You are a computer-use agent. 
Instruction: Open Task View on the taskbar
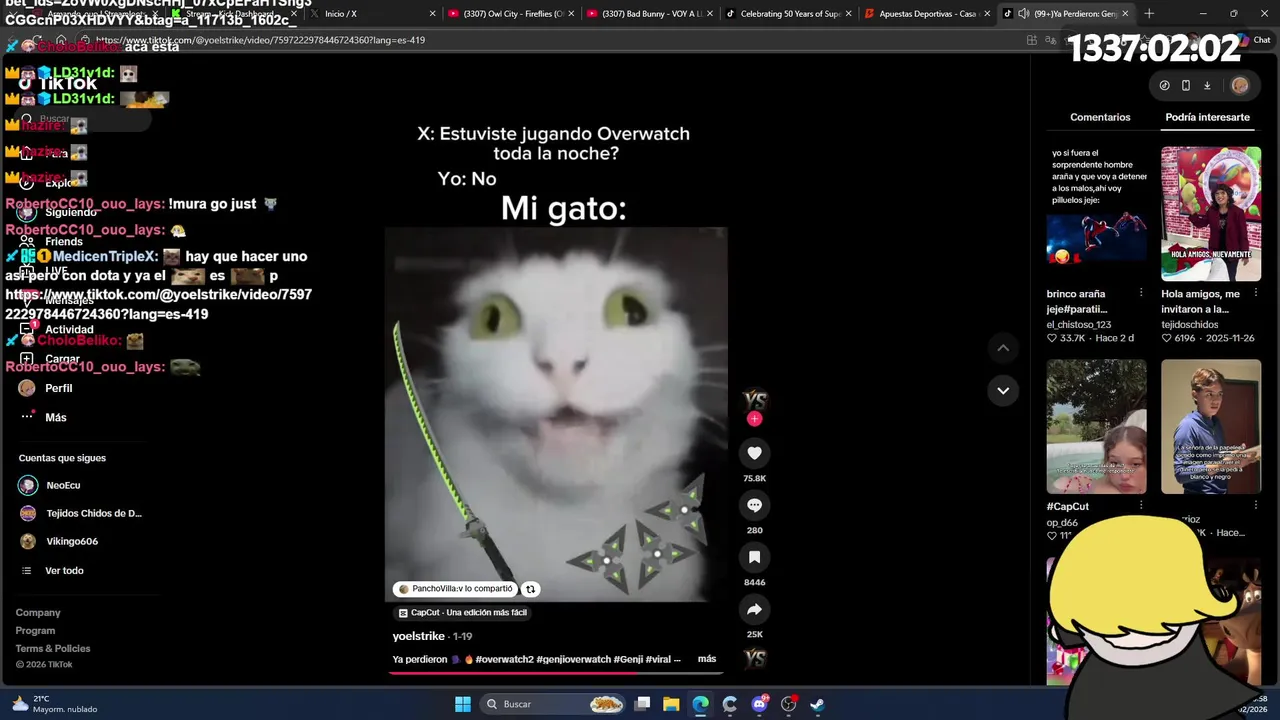coord(642,704)
